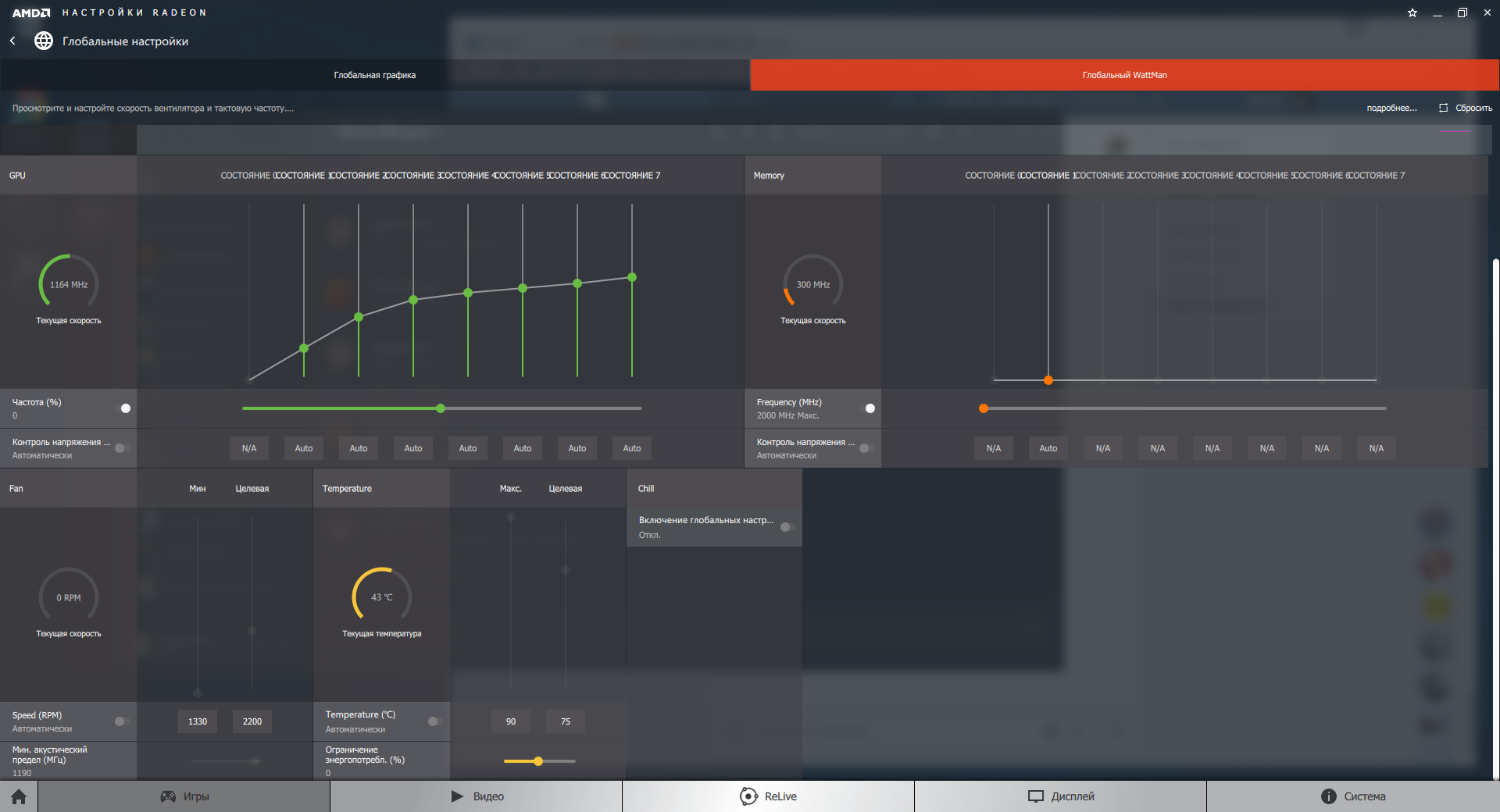The image size is (1500, 812).
Task: Click GPU state 1 voltage Auto box
Action: [x=304, y=448]
